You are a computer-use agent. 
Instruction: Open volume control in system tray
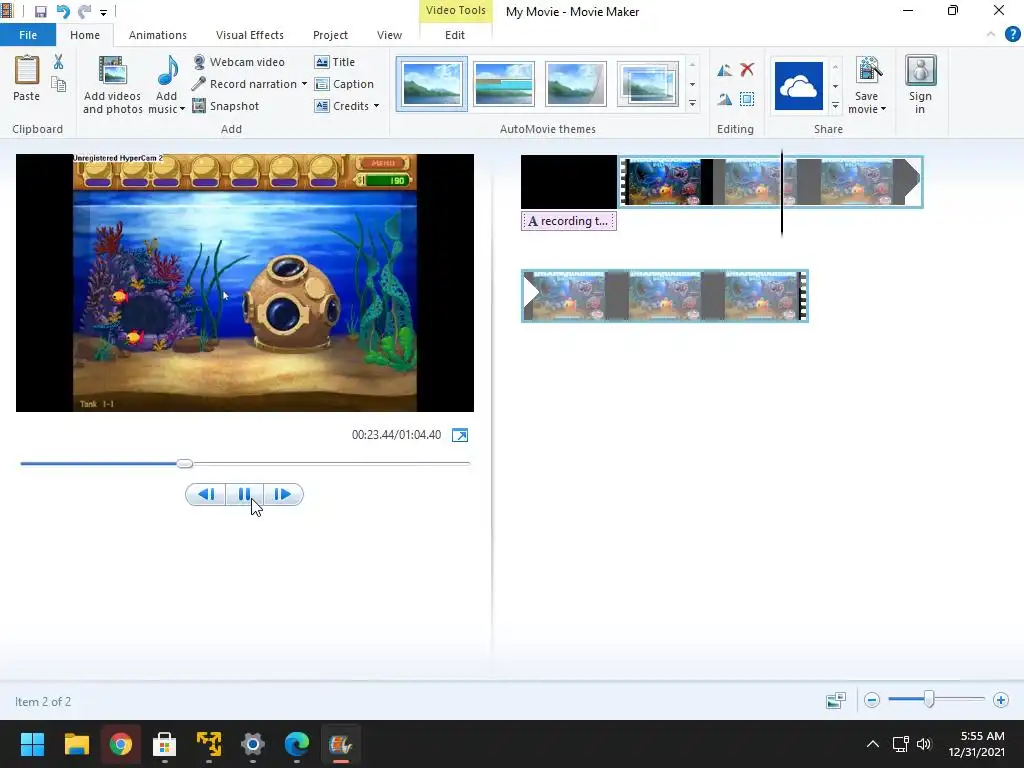pos(923,744)
